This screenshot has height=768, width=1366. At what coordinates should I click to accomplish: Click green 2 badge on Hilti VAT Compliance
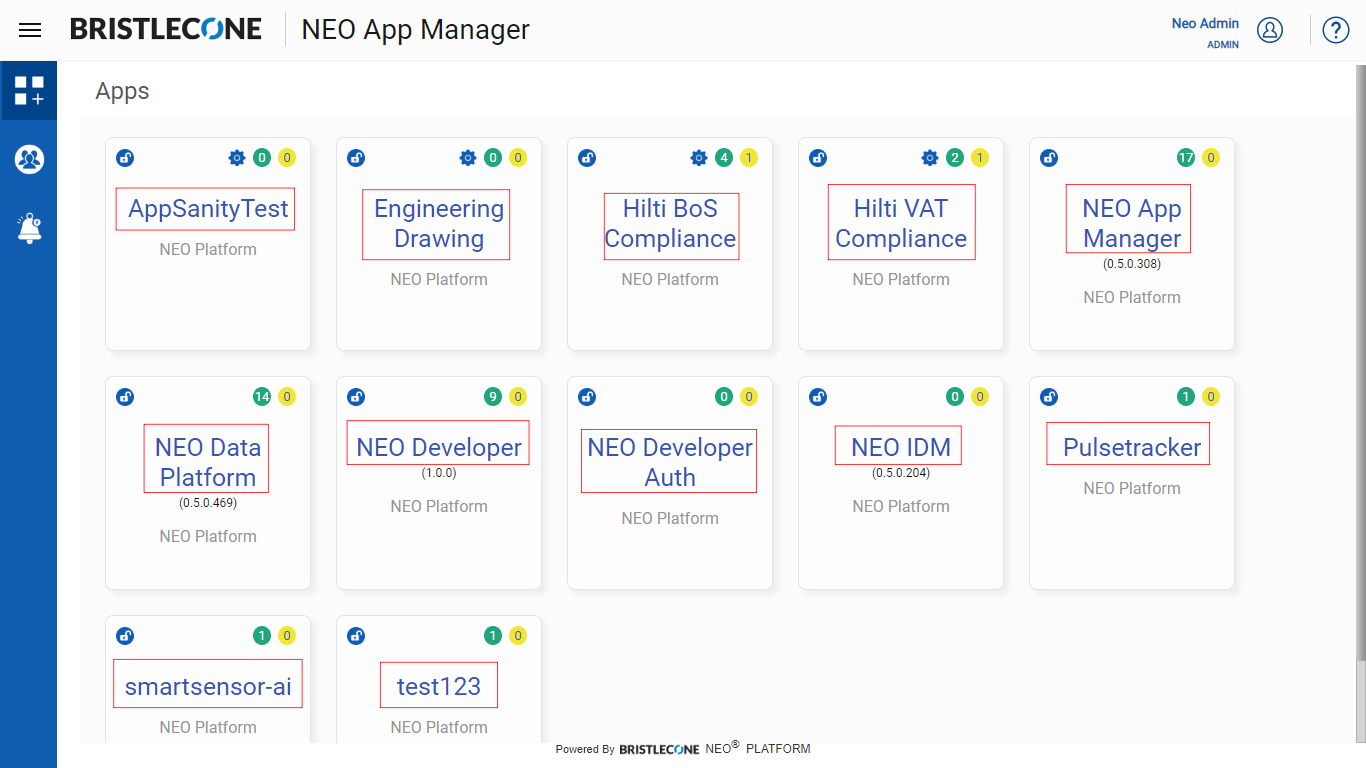pyautogui.click(x=955, y=158)
